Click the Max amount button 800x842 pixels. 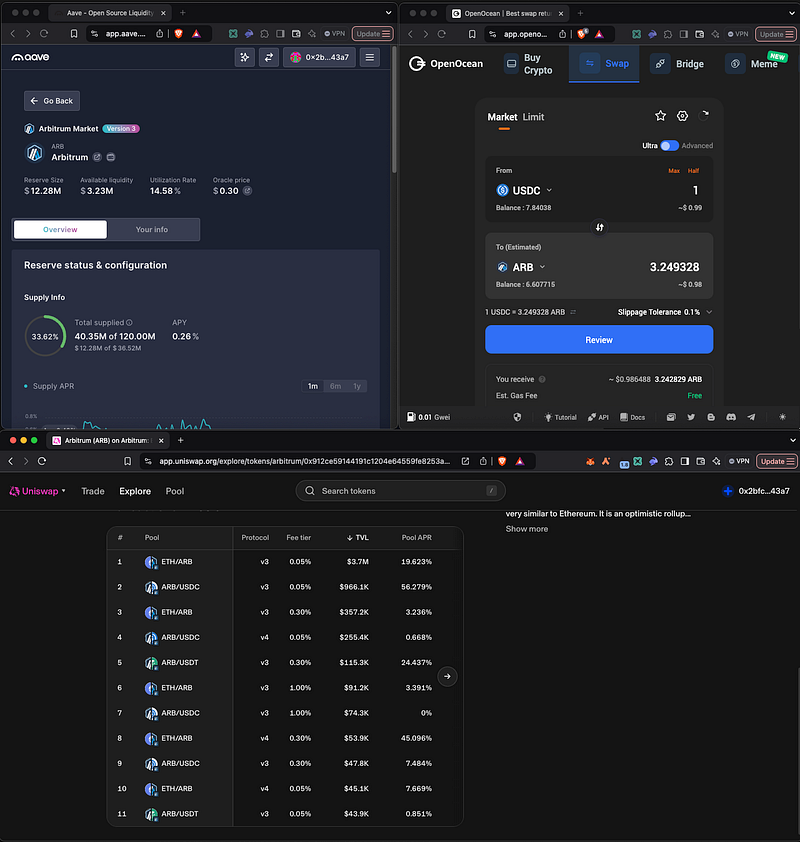[674, 171]
